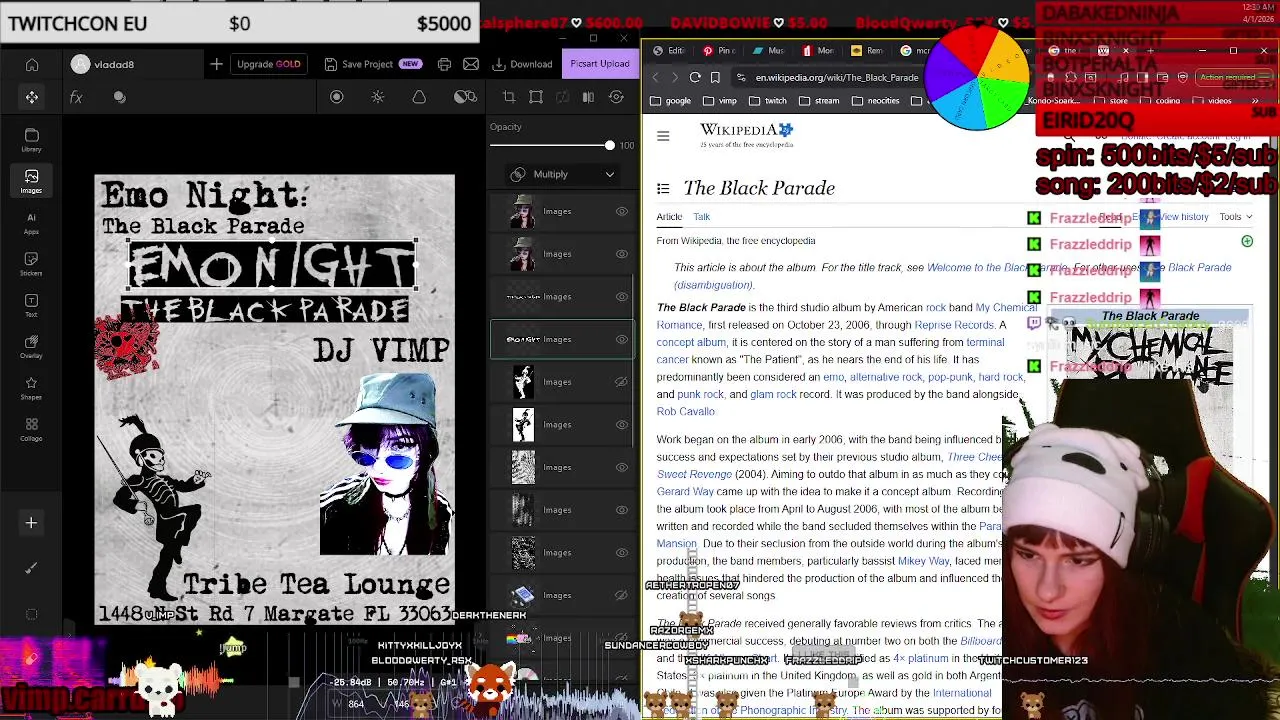Click the plus icon next to vladad8
1280x720 pixels.
pyautogui.click(x=216, y=64)
